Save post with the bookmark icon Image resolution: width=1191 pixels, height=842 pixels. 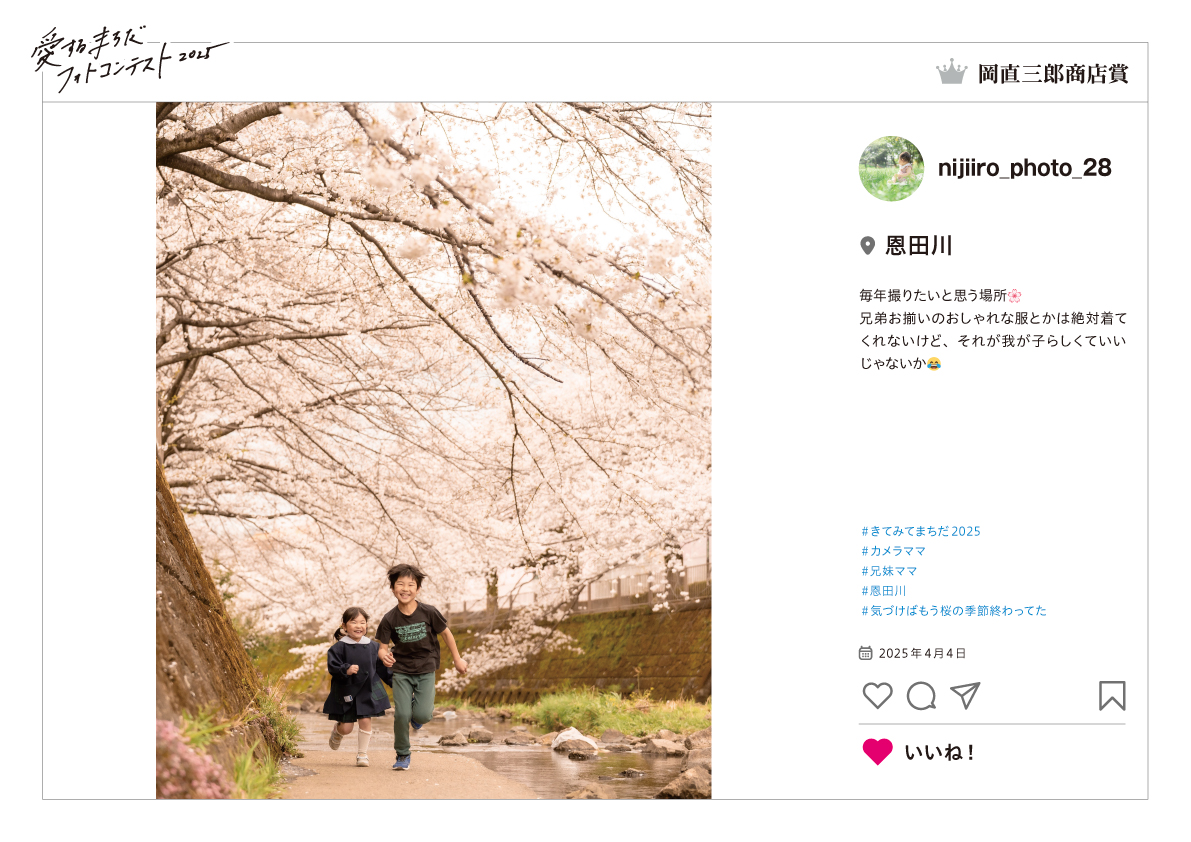pyautogui.click(x=1112, y=695)
